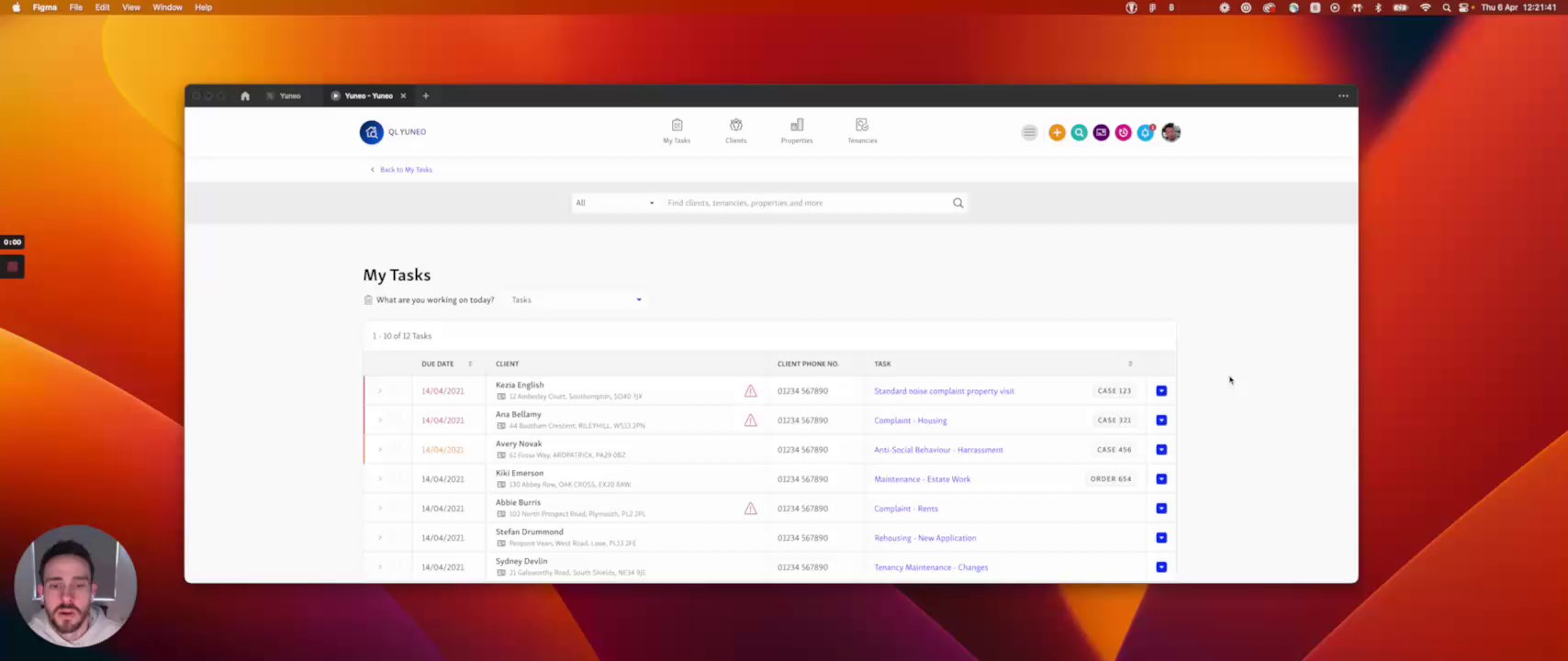1568x661 pixels.
Task: Click the Bluetooth menu bar icon
Action: (x=1378, y=7)
